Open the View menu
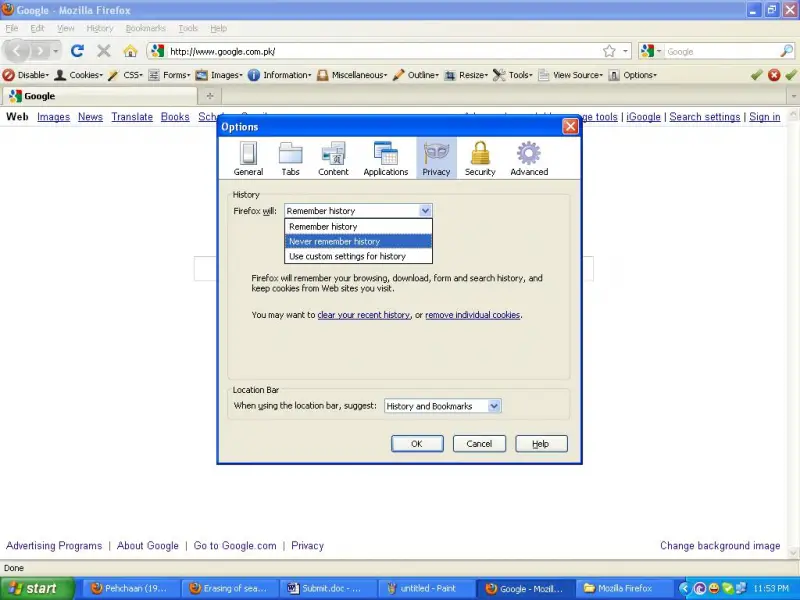 [x=65, y=28]
